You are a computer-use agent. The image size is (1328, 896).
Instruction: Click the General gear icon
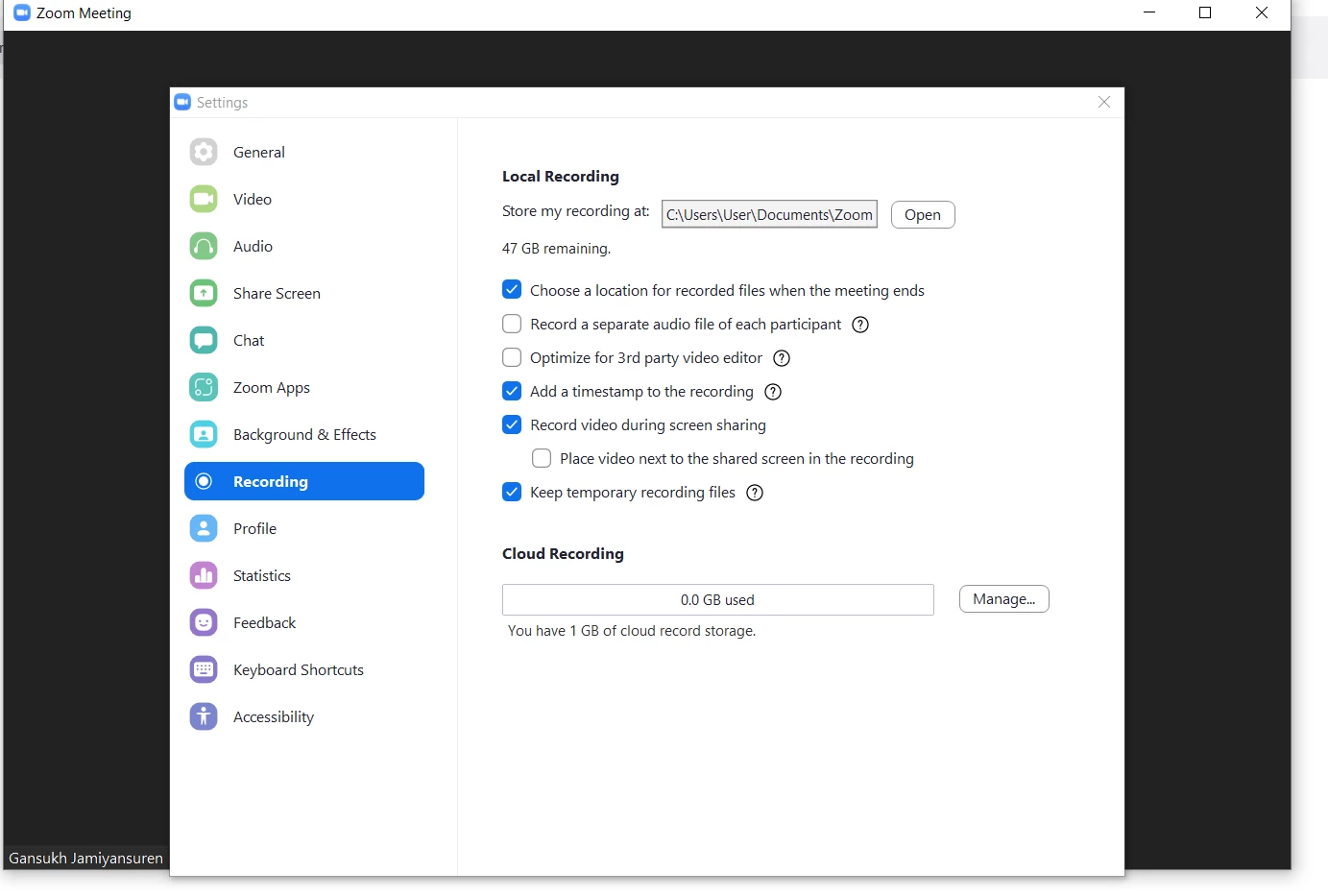[204, 152]
